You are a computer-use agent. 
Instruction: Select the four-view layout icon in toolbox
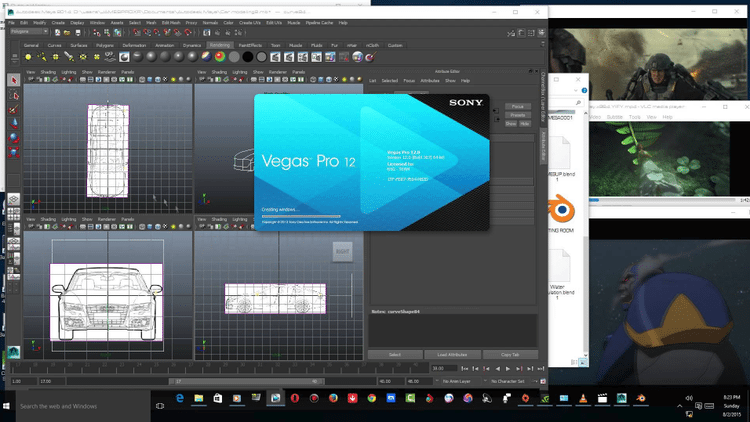[x=13, y=213]
